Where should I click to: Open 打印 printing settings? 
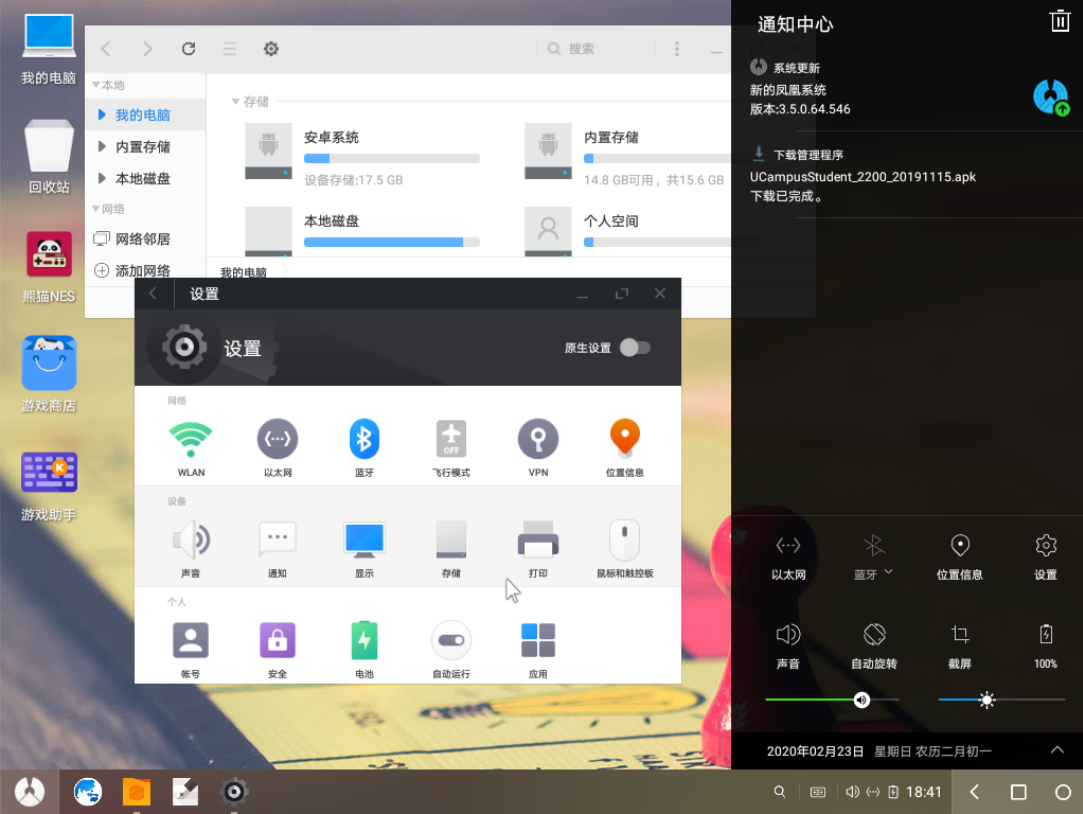click(538, 549)
